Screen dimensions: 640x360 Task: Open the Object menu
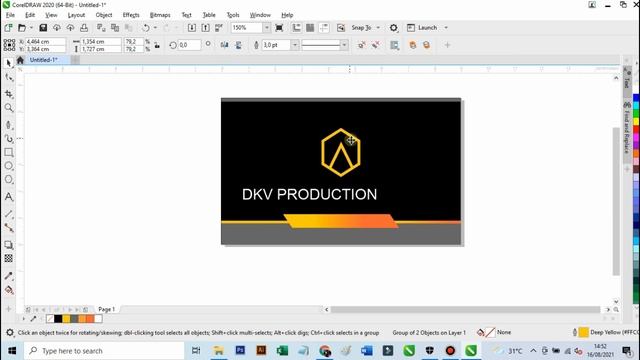click(104, 15)
